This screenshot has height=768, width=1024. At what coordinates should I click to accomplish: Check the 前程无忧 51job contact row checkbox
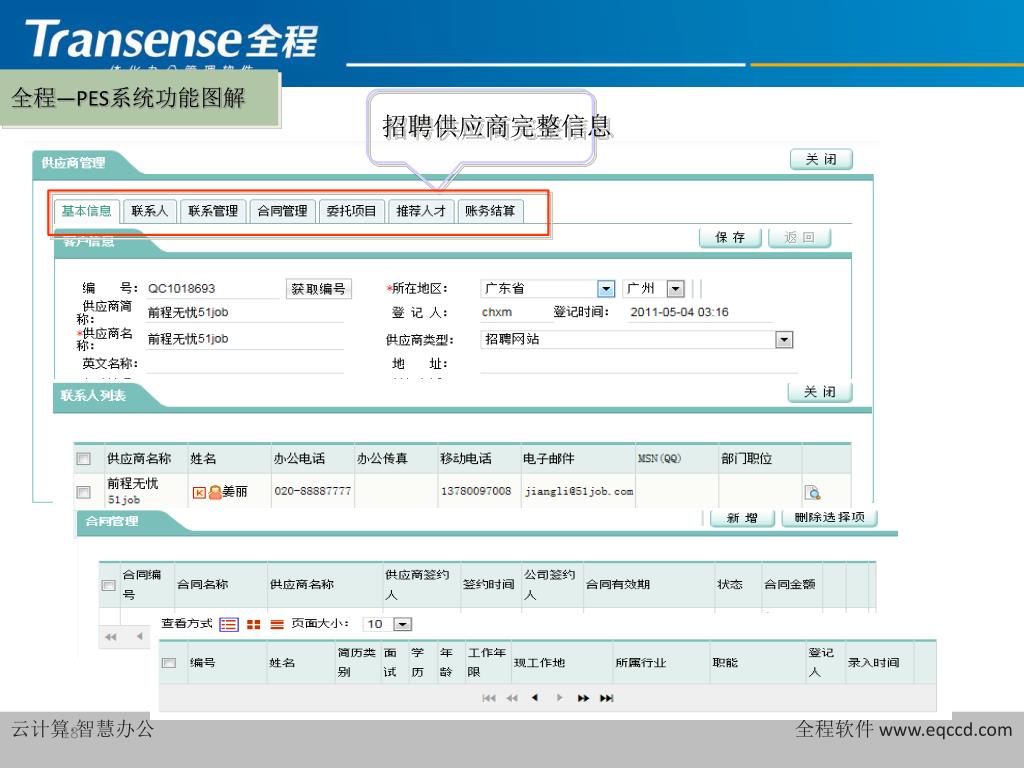point(84,492)
